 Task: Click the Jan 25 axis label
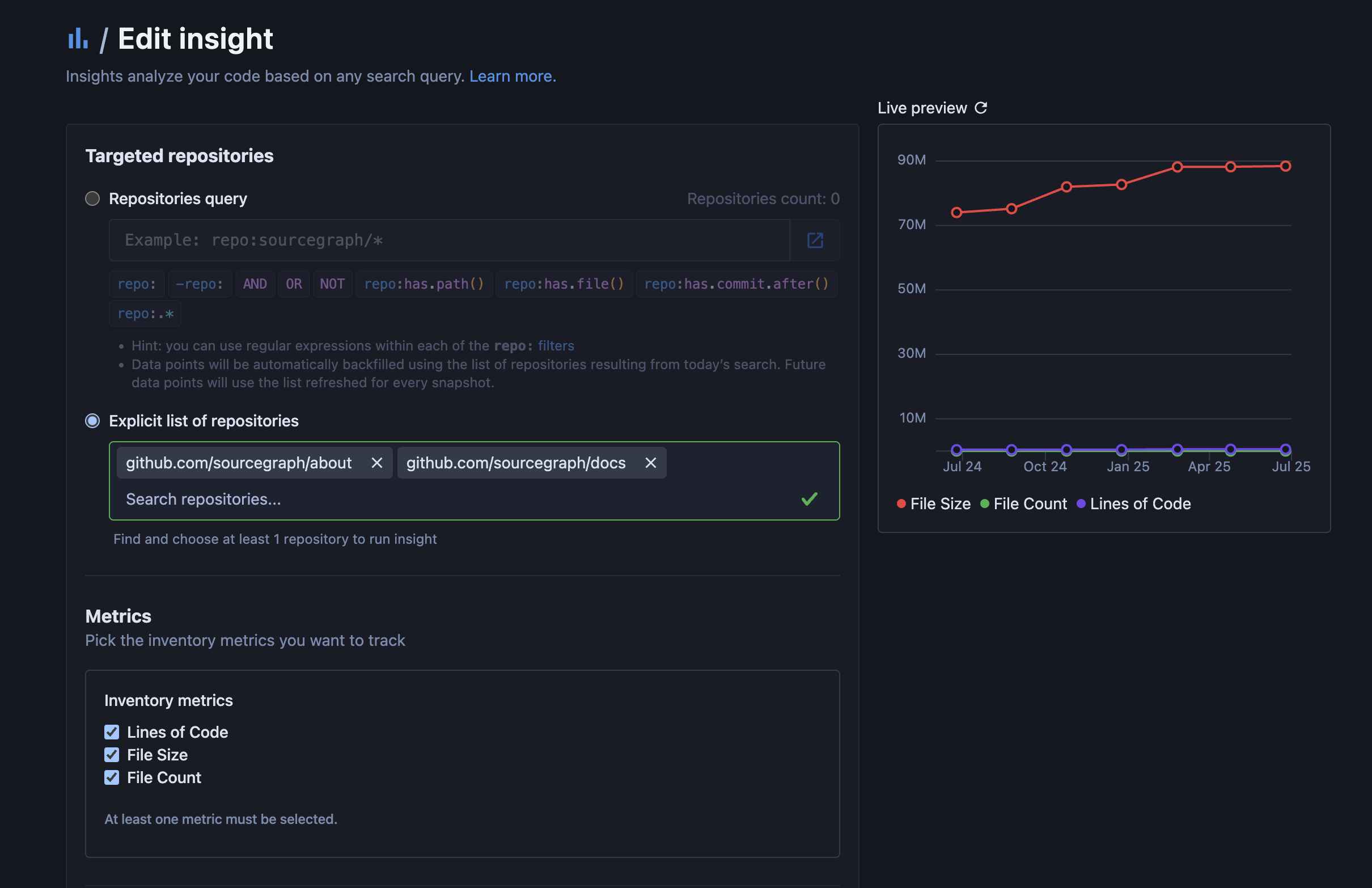[x=1128, y=467]
